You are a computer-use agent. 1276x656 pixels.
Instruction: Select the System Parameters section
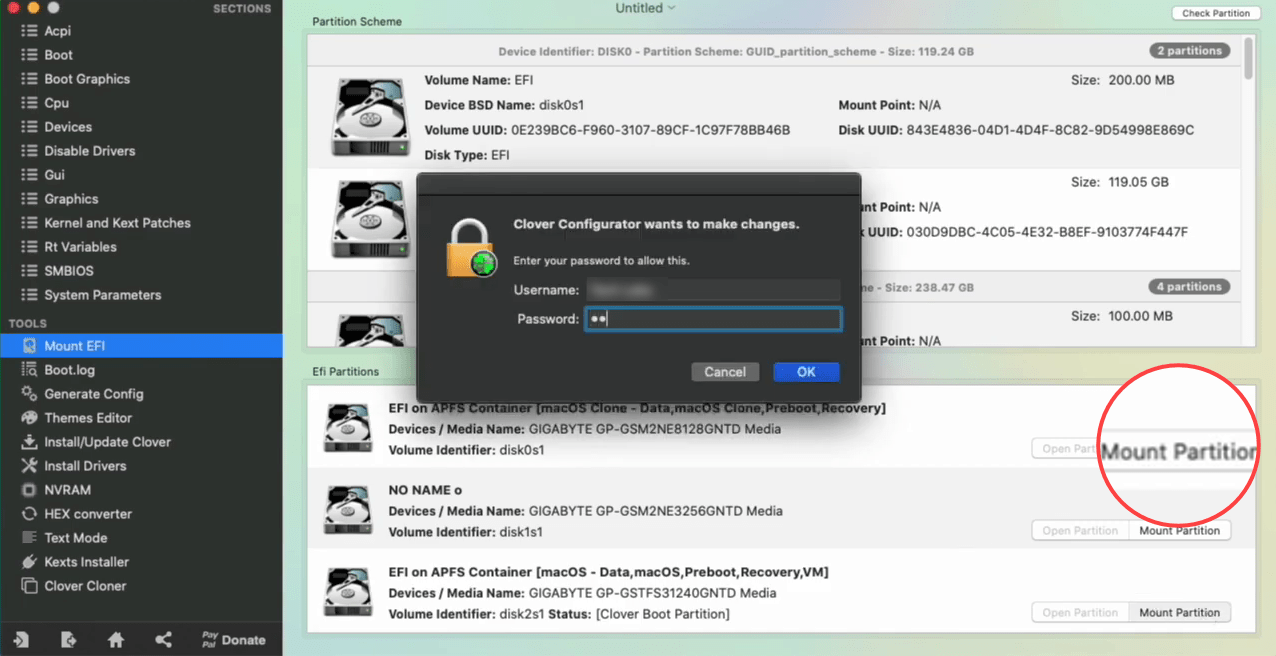tap(141, 295)
